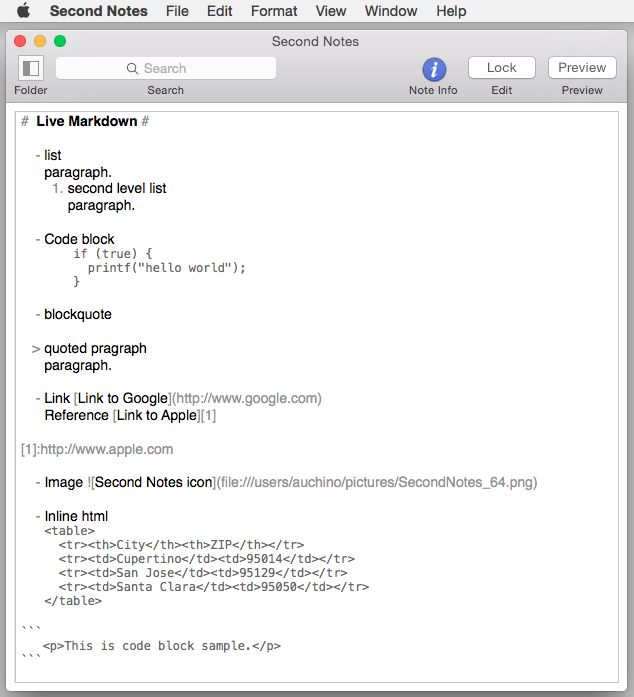This screenshot has width=634, height=697.
Task: Click the 'Code block' list item
Action: pyautogui.click(x=79, y=239)
